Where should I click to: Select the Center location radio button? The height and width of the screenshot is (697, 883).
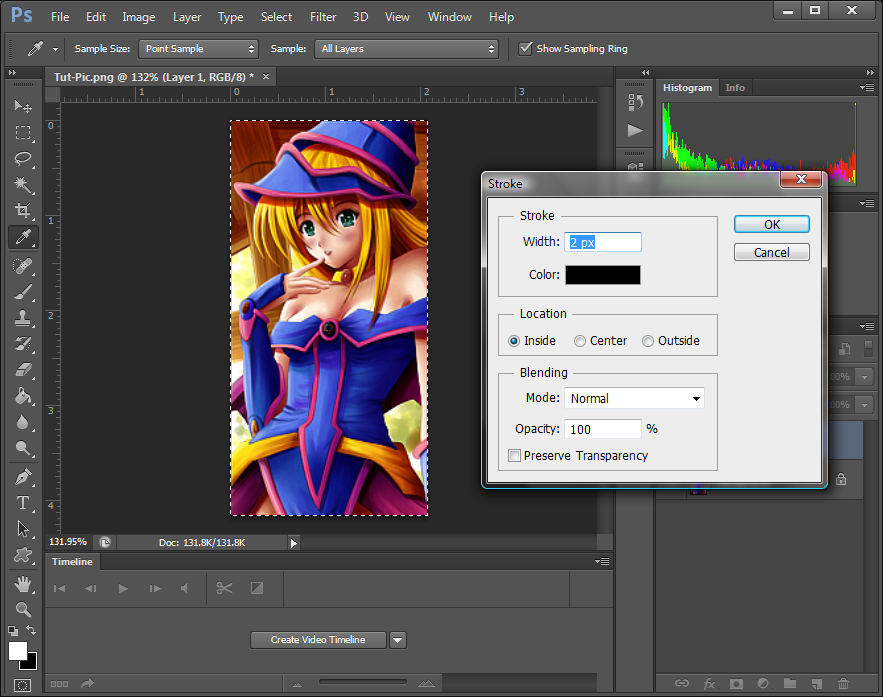[579, 341]
